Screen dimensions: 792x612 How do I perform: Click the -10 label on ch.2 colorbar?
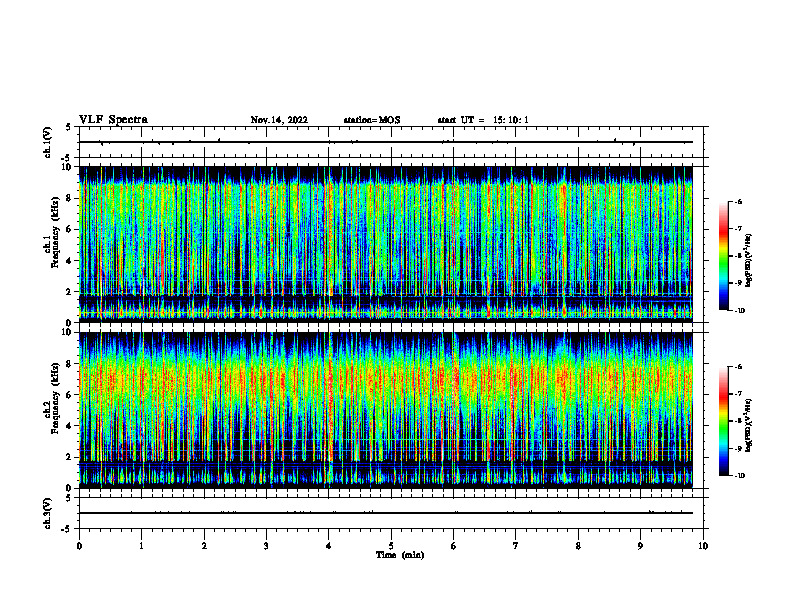739,476
